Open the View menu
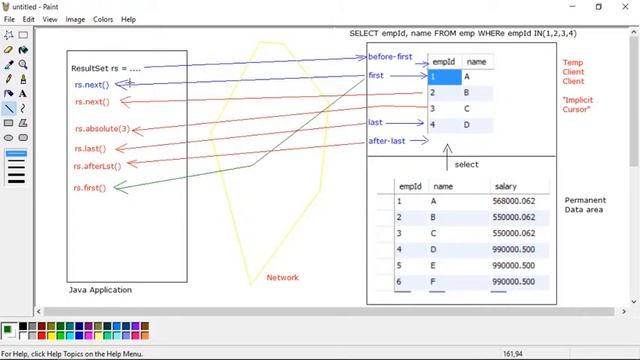640x360 pixels. [x=50, y=19]
